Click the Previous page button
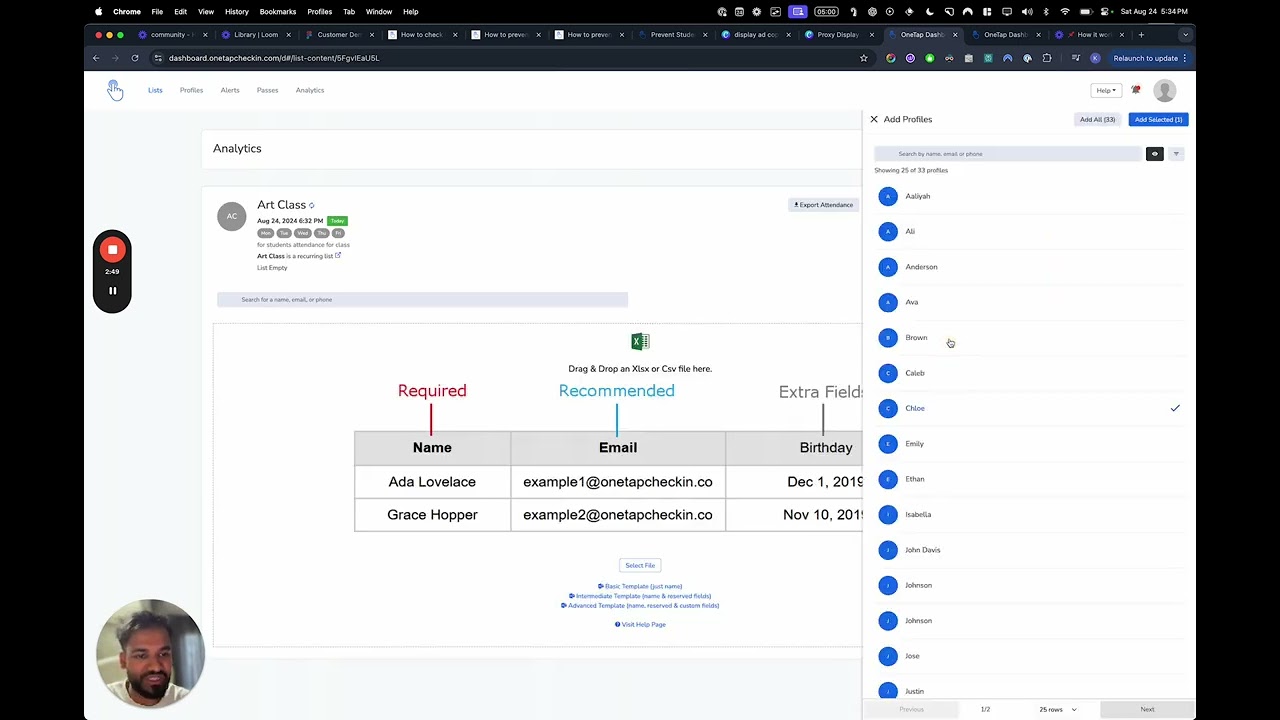 911,709
